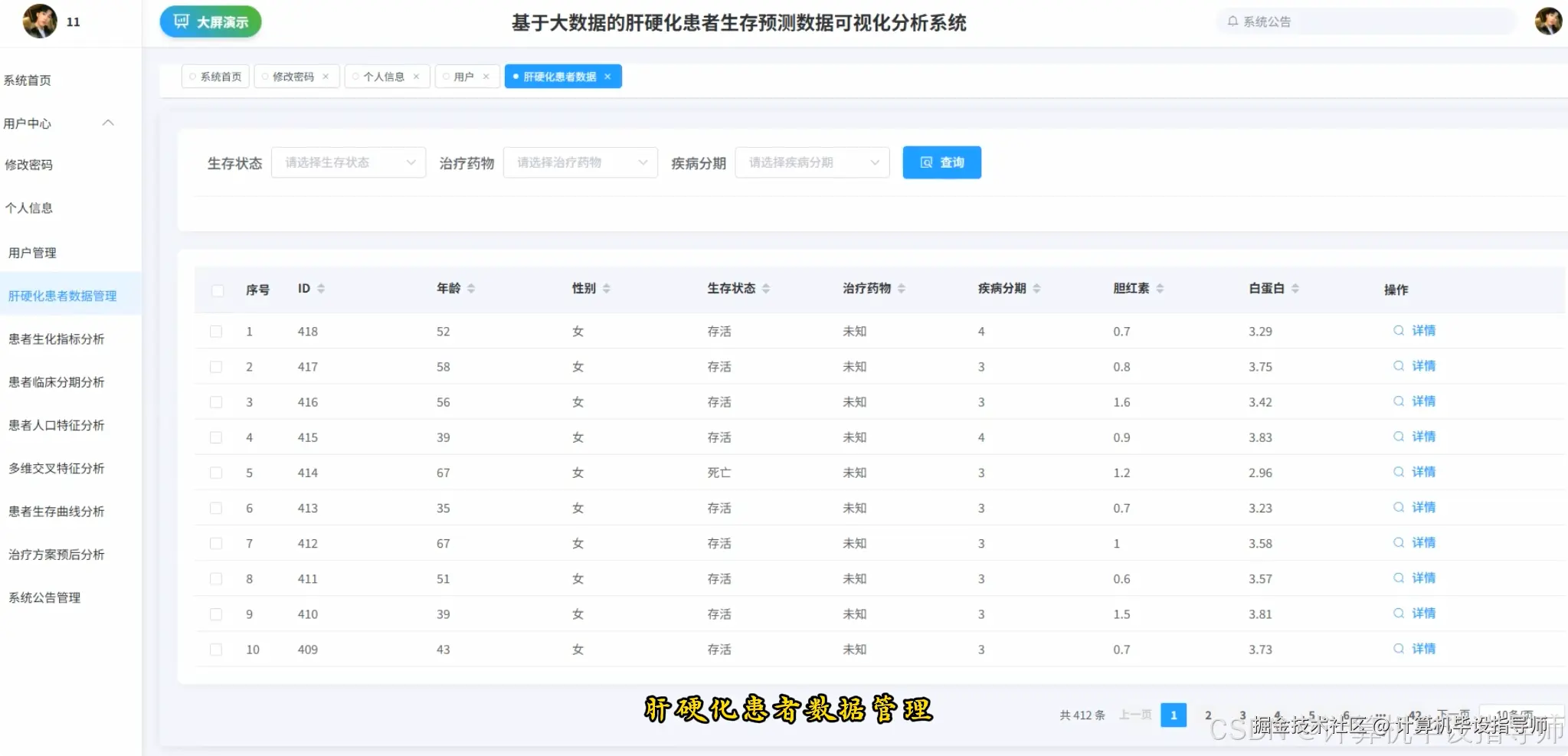Open the 治疗药物 dropdown
Viewport: 1568px width, 756px height.
pos(580,162)
